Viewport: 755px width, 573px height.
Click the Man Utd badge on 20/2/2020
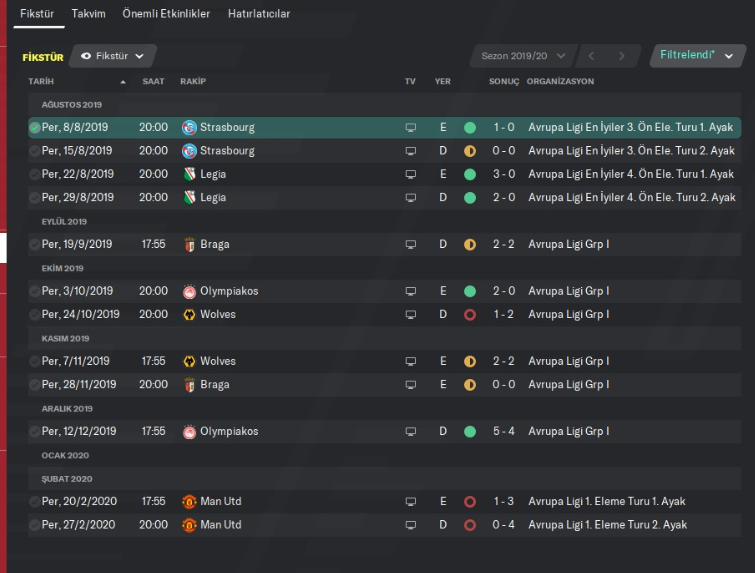click(189, 501)
